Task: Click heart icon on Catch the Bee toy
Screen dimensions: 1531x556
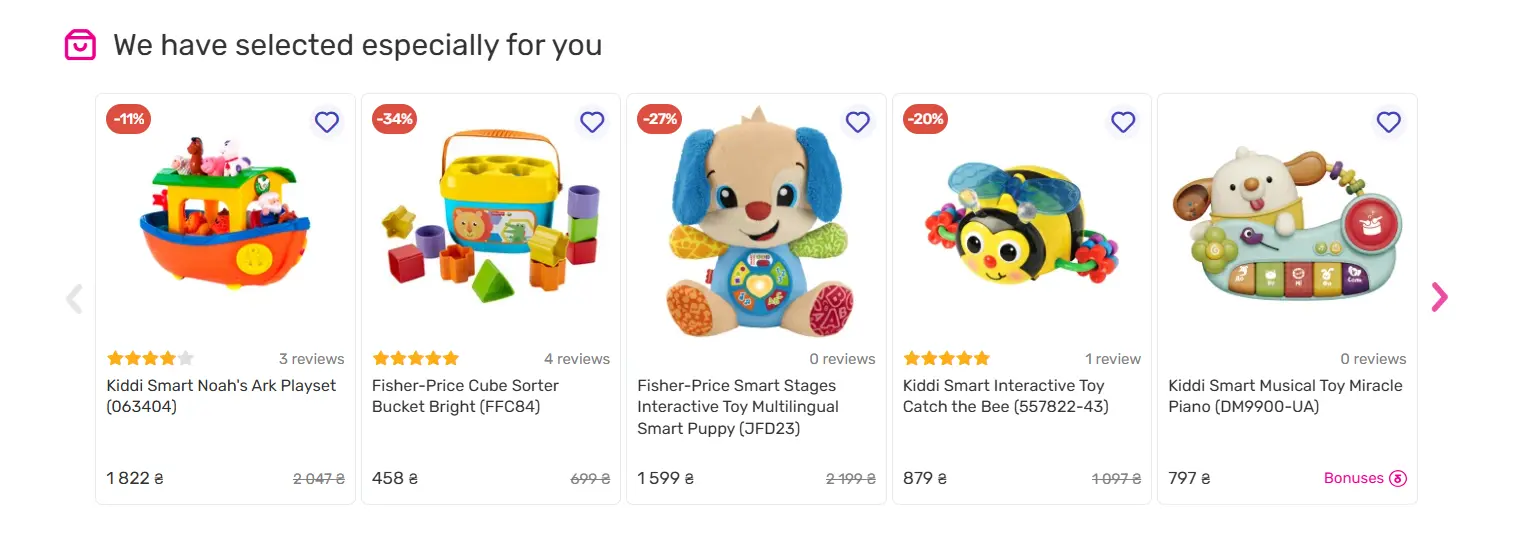Action: pos(1123,122)
